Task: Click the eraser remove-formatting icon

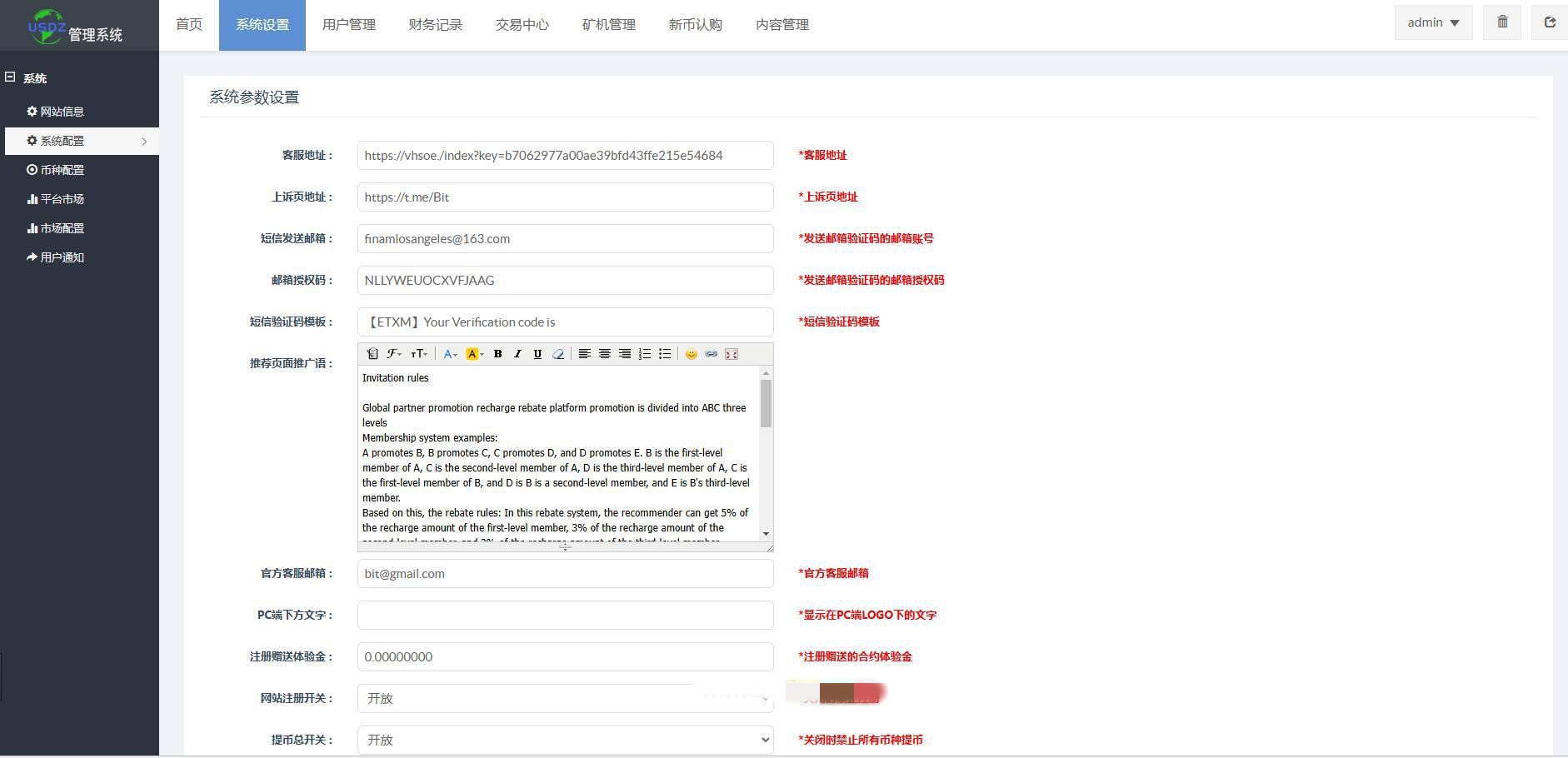Action: coord(558,354)
